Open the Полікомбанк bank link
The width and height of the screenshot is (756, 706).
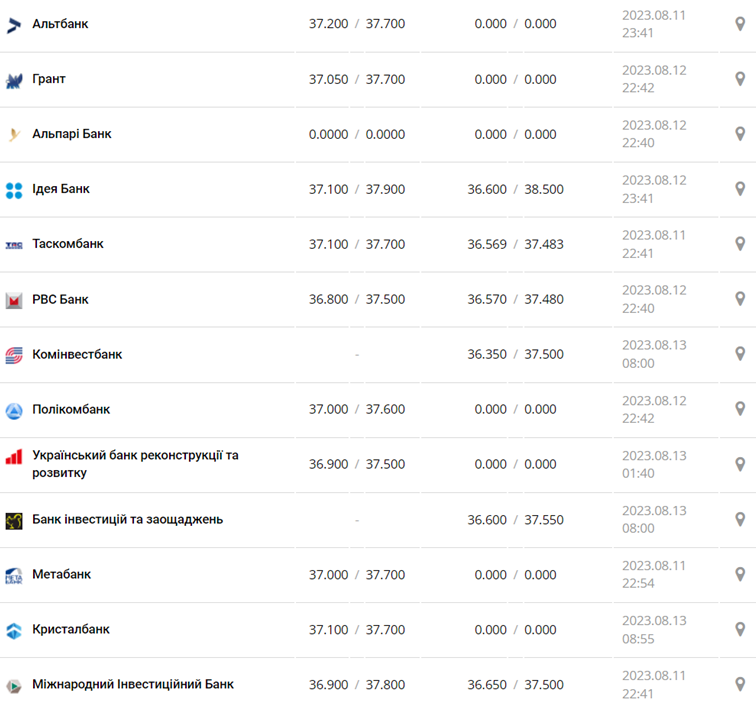71,410
